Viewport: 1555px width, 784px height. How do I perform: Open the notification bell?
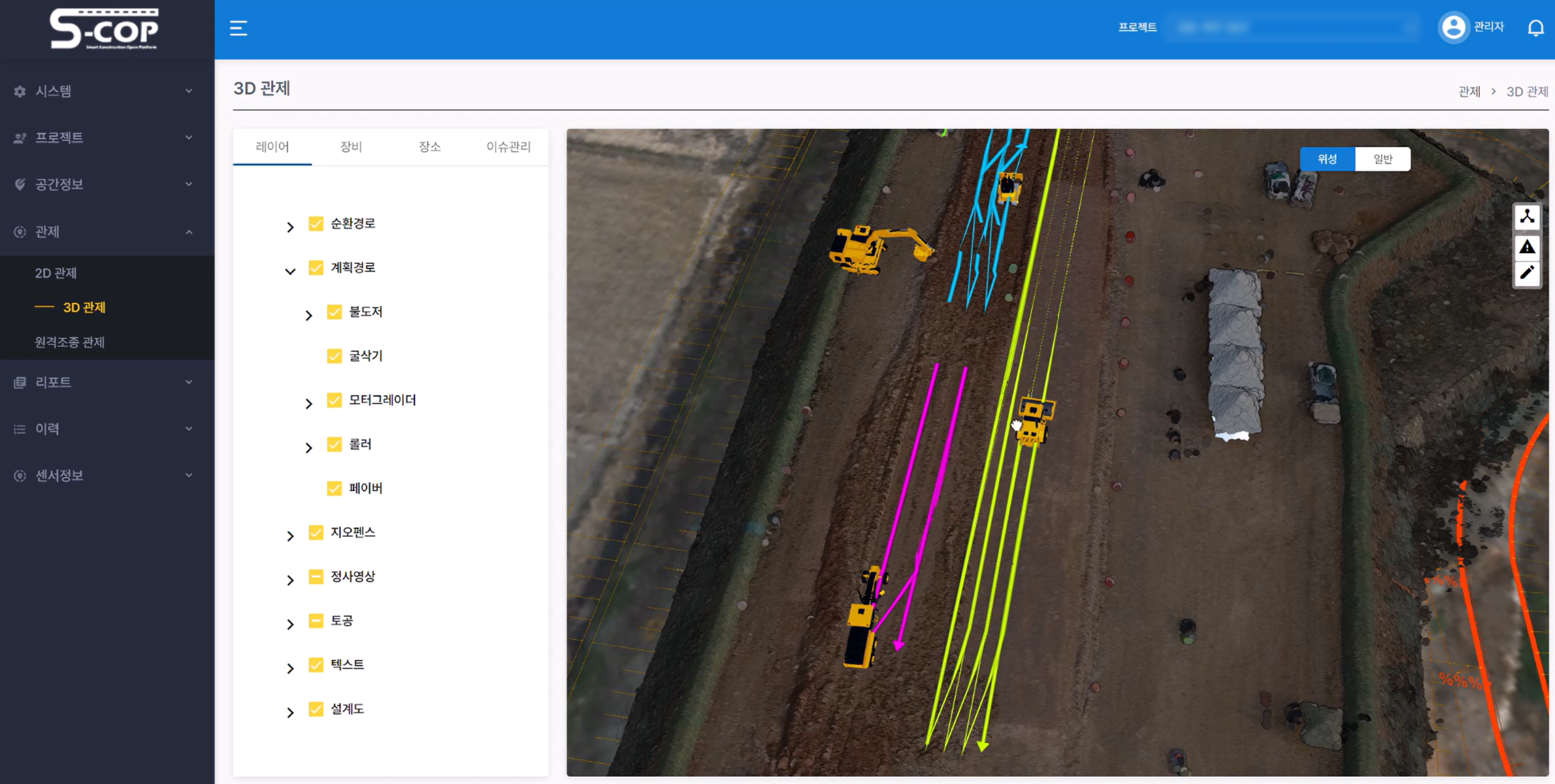1535,27
